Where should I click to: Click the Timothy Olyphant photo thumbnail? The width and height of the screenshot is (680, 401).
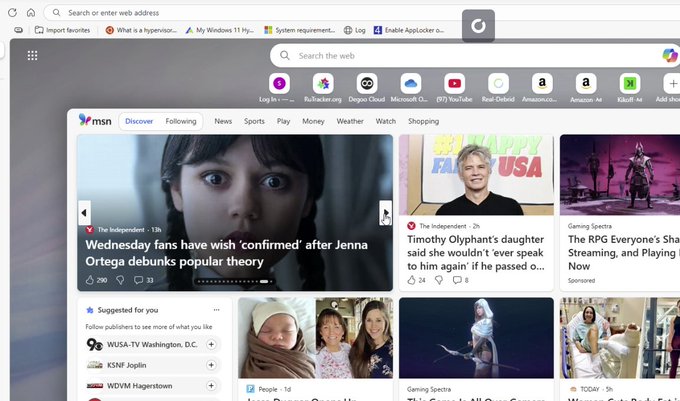tap(476, 175)
